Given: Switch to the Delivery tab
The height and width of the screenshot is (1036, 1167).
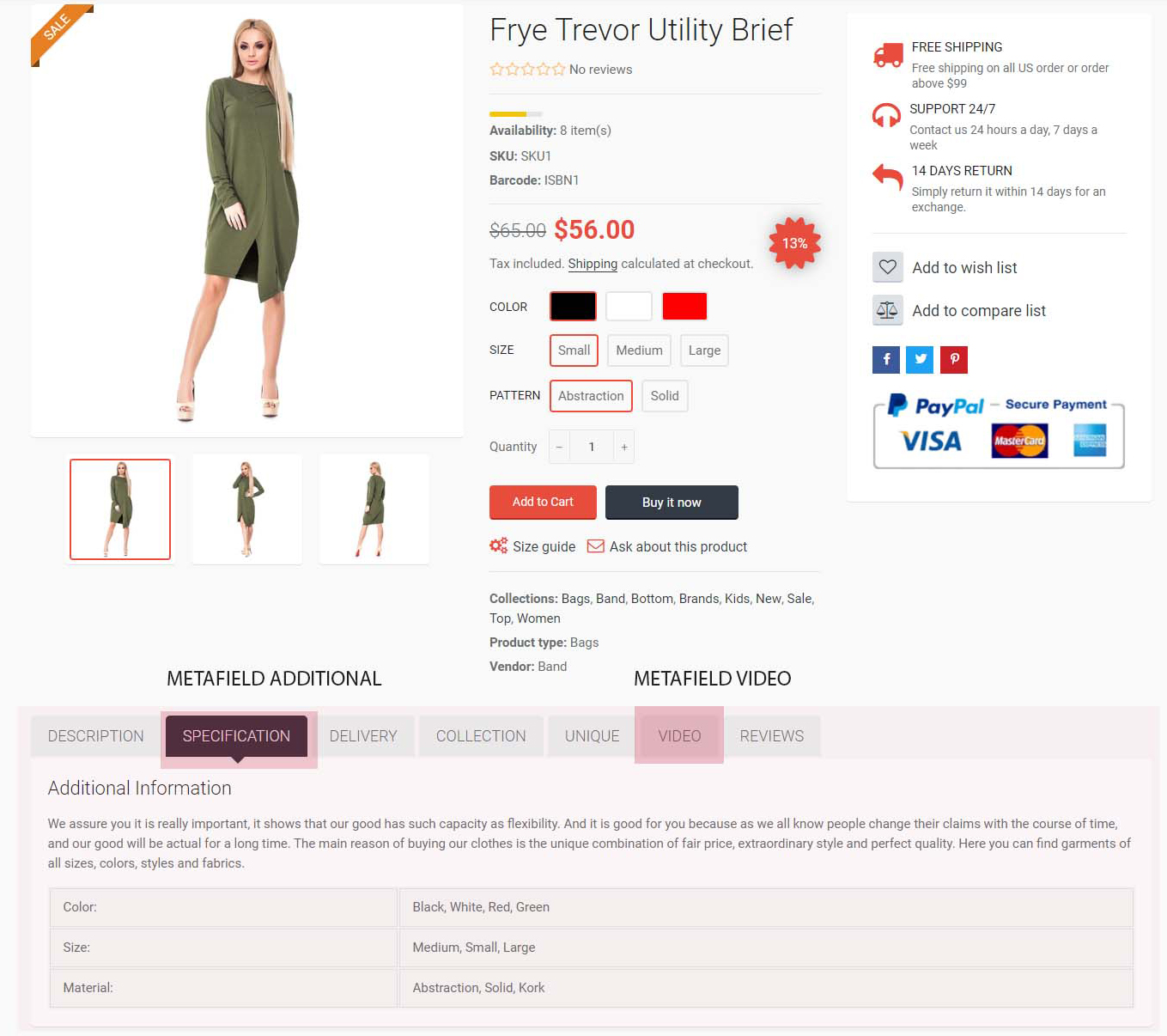Looking at the screenshot, I should click(x=363, y=736).
